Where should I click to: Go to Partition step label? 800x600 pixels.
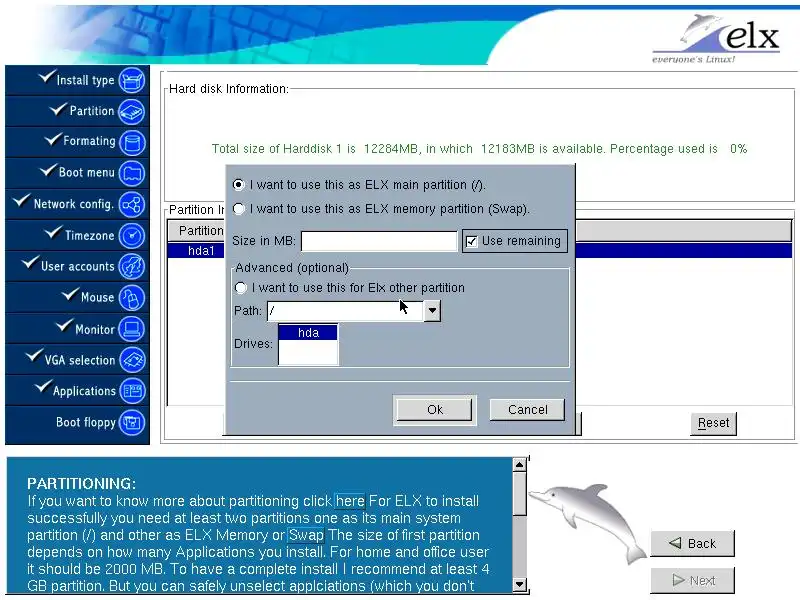point(92,111)
